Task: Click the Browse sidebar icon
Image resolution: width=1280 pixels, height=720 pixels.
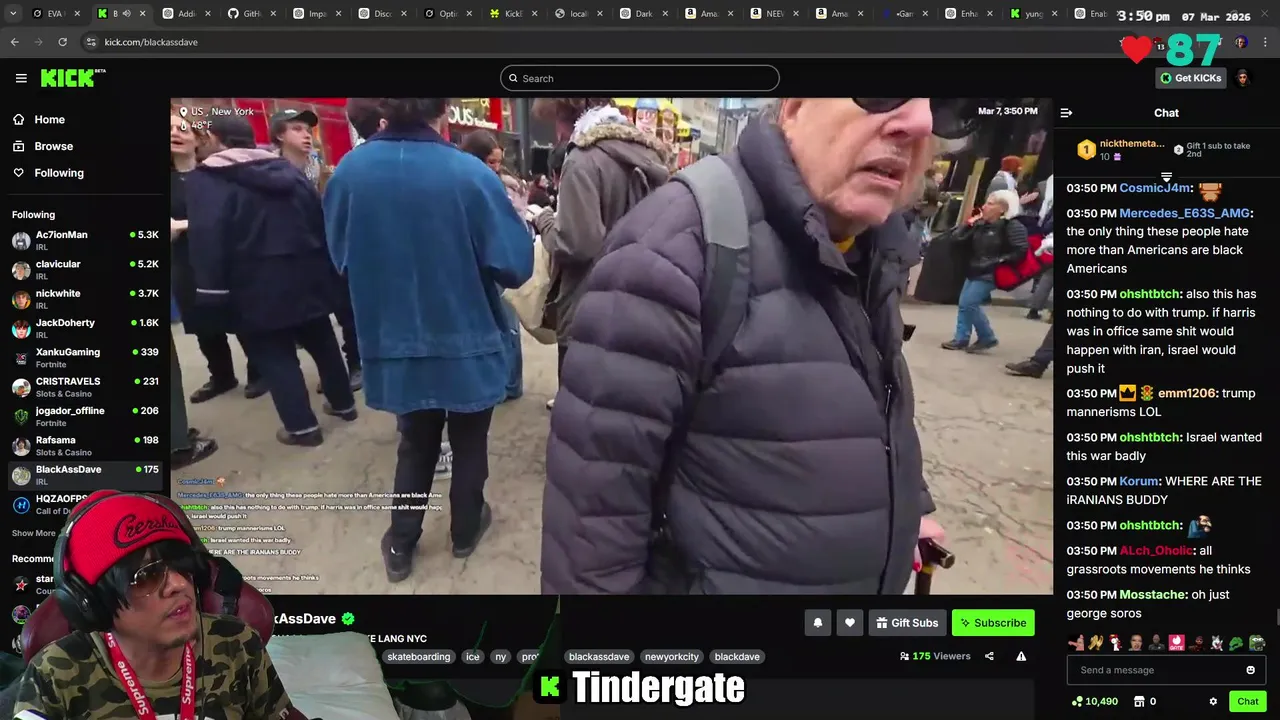Action: coord(19,146)
